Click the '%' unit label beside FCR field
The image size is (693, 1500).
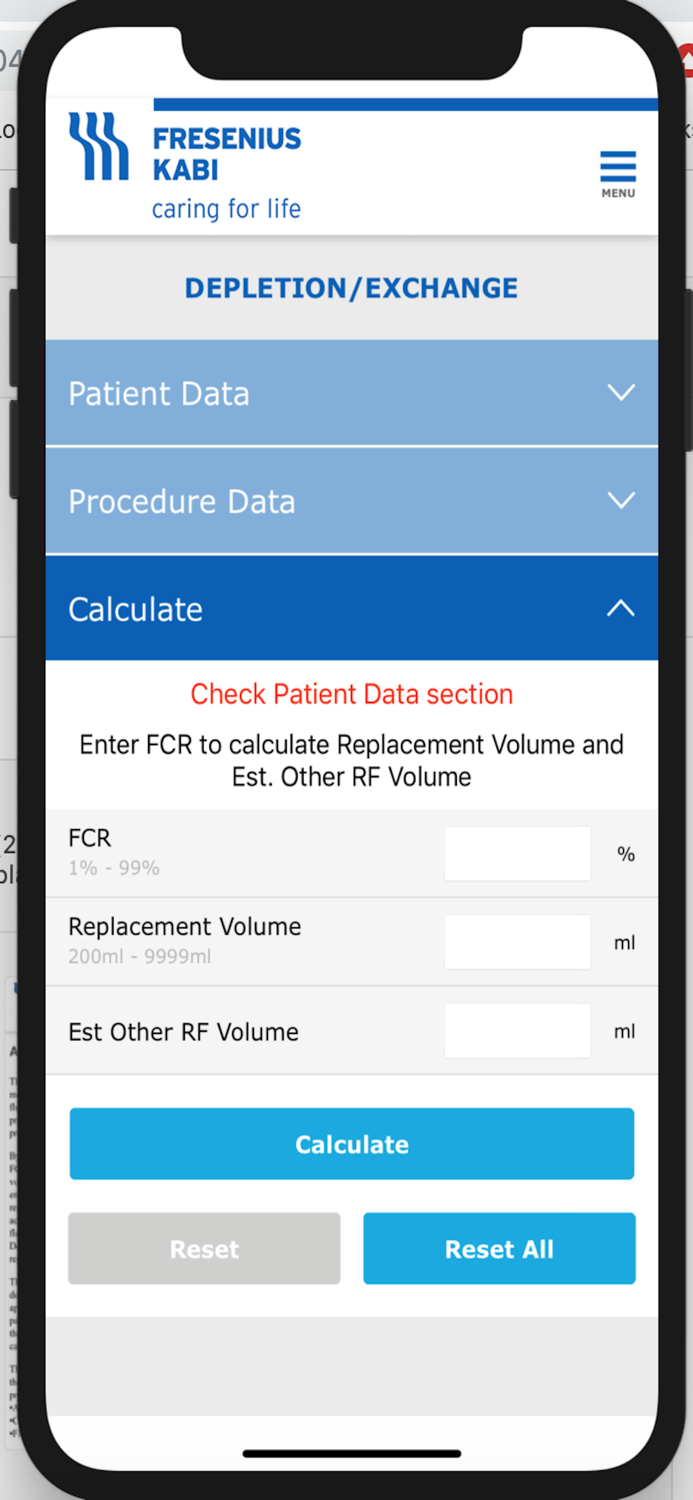pyautogui.click(x=626, y=853)
